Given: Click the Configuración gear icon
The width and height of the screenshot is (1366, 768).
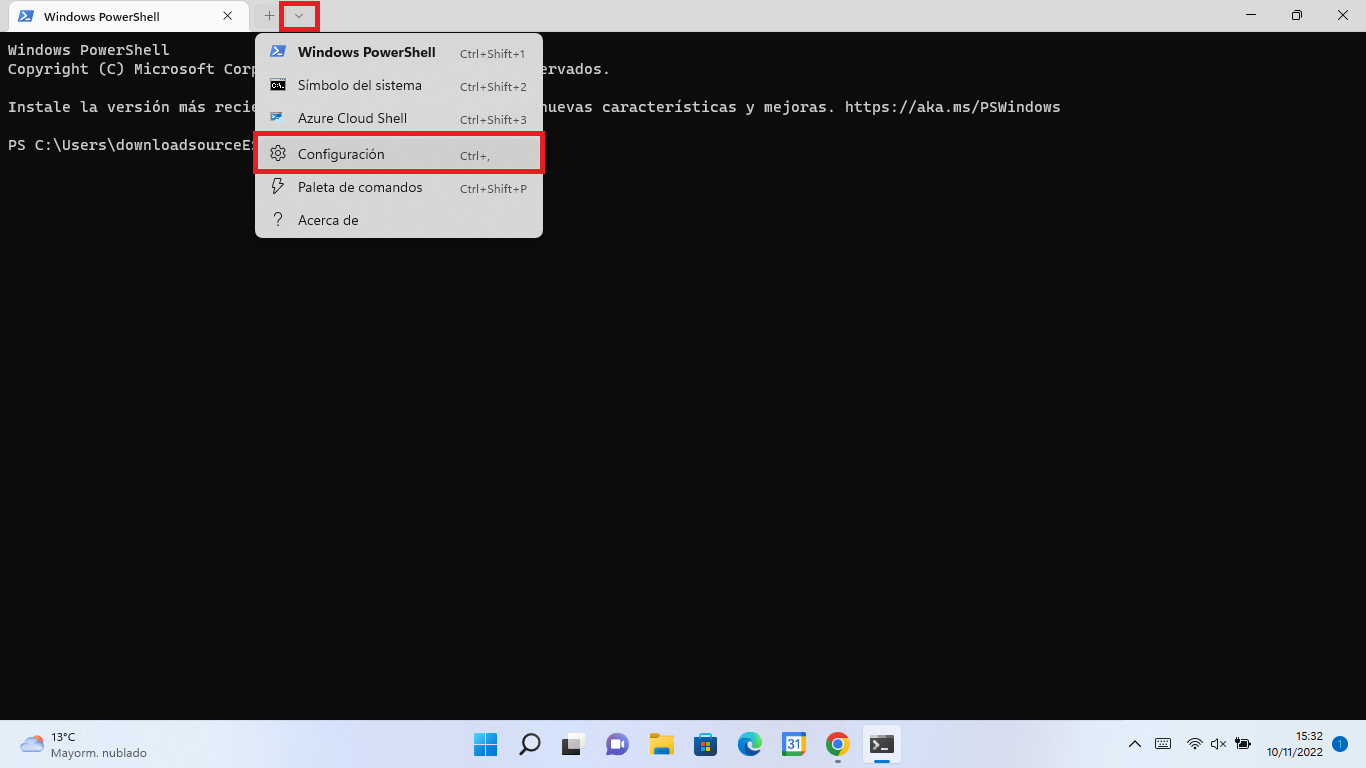Looking at the screenshot, I should coord(278,154).
